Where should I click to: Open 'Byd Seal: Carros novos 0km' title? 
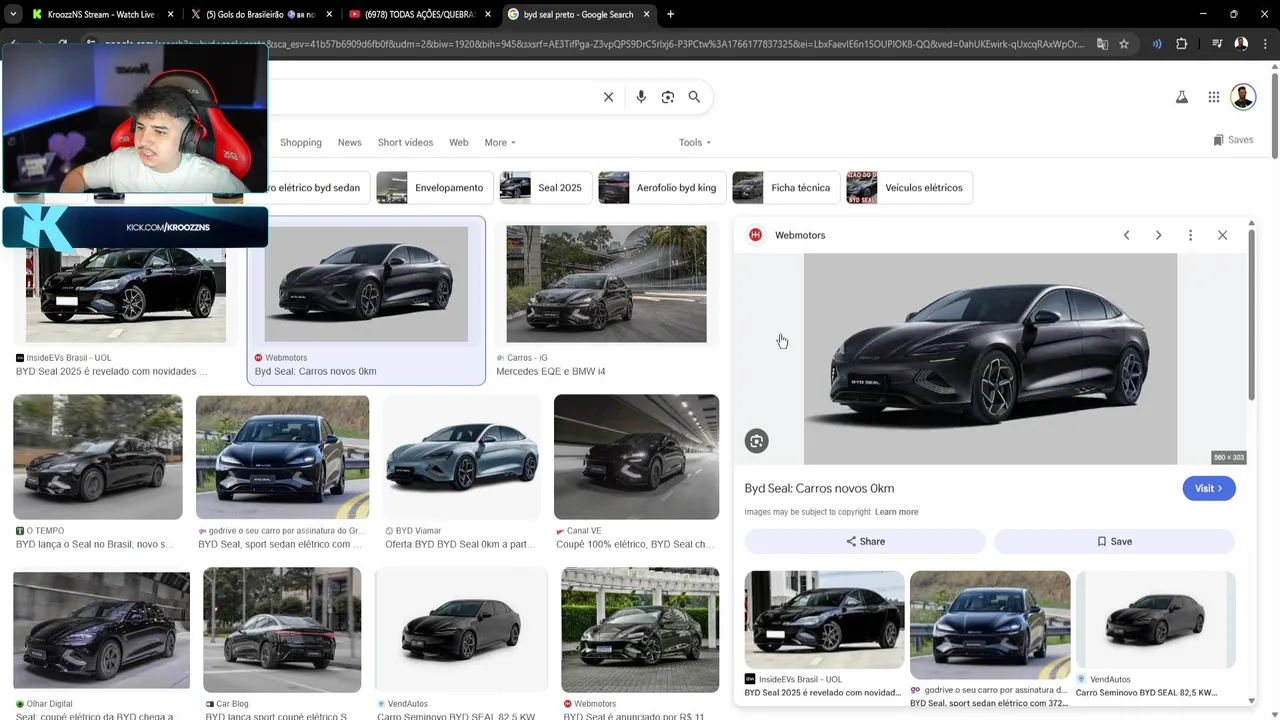819,488
